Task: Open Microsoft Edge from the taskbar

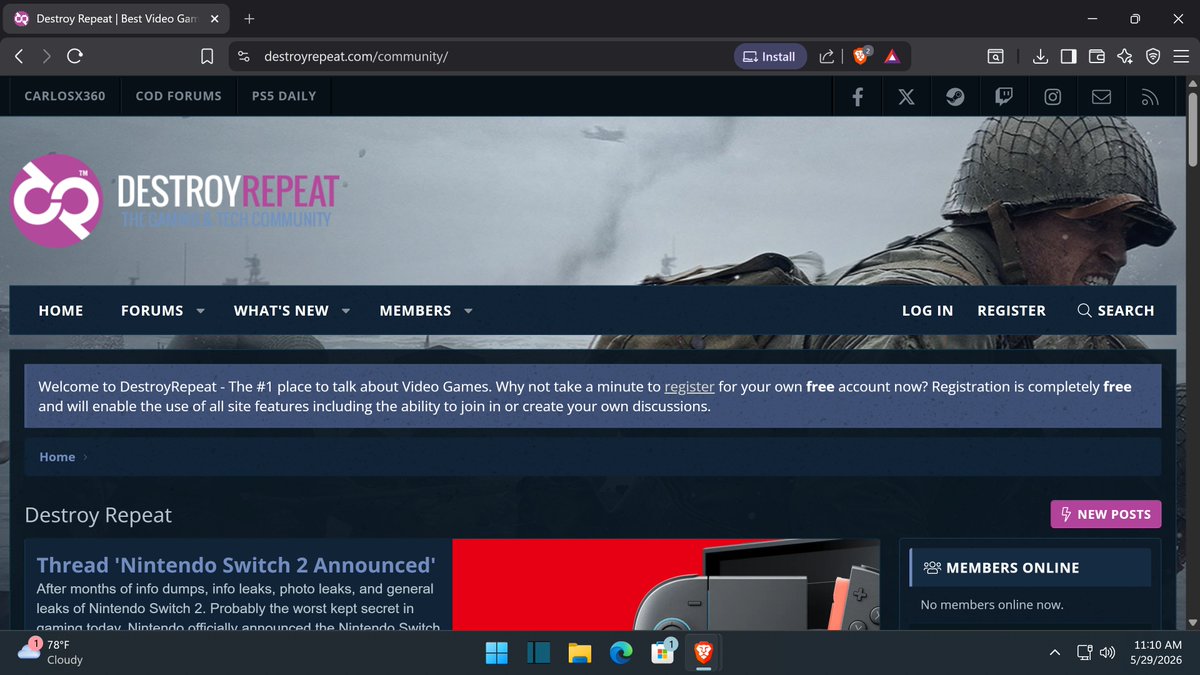Action: (x=622, y=653)
